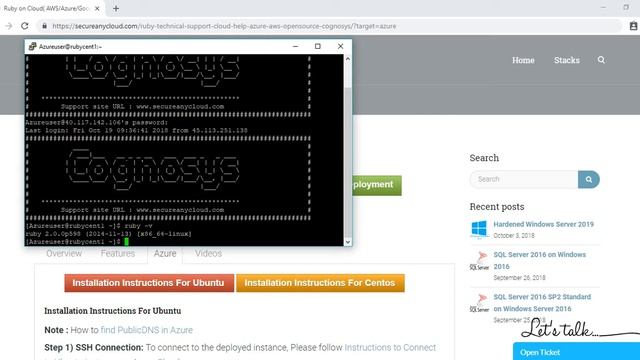Screen dimensions: 640x360
Task: Click the Open Ticket button
Action: tap(576, 351)
